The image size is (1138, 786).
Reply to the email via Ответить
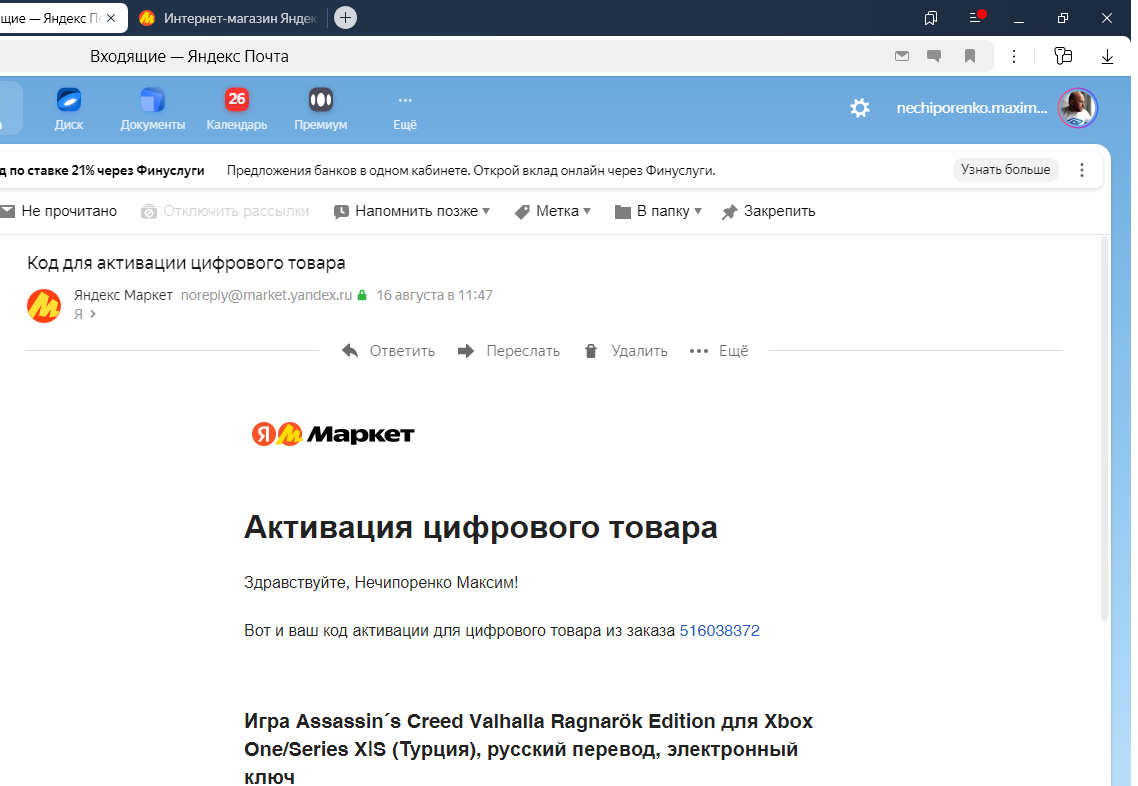tap(388, 351)
